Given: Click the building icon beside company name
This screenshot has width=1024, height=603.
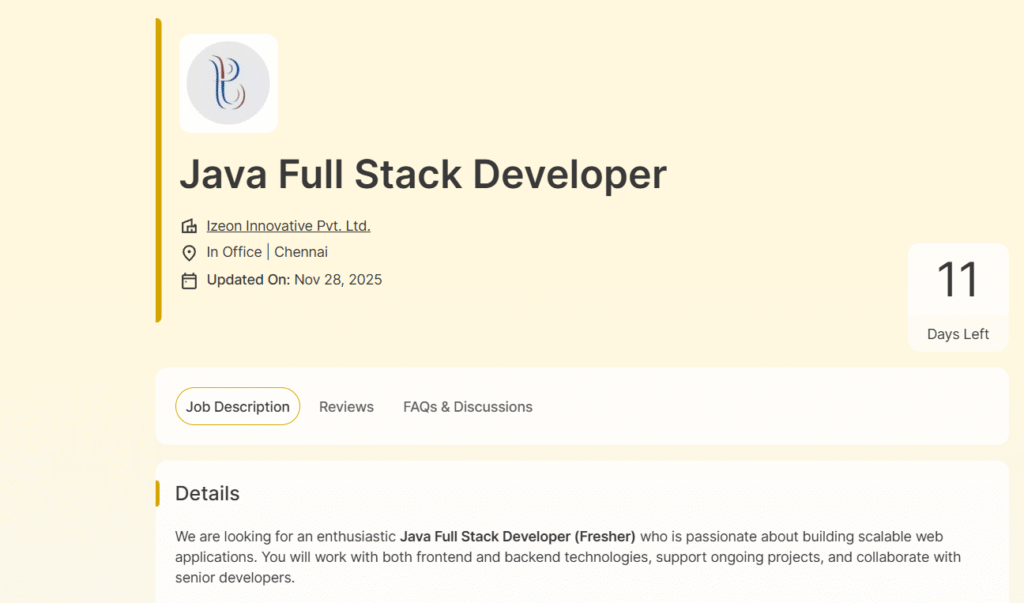Looking at the screenshot, I should coord(189,226).
